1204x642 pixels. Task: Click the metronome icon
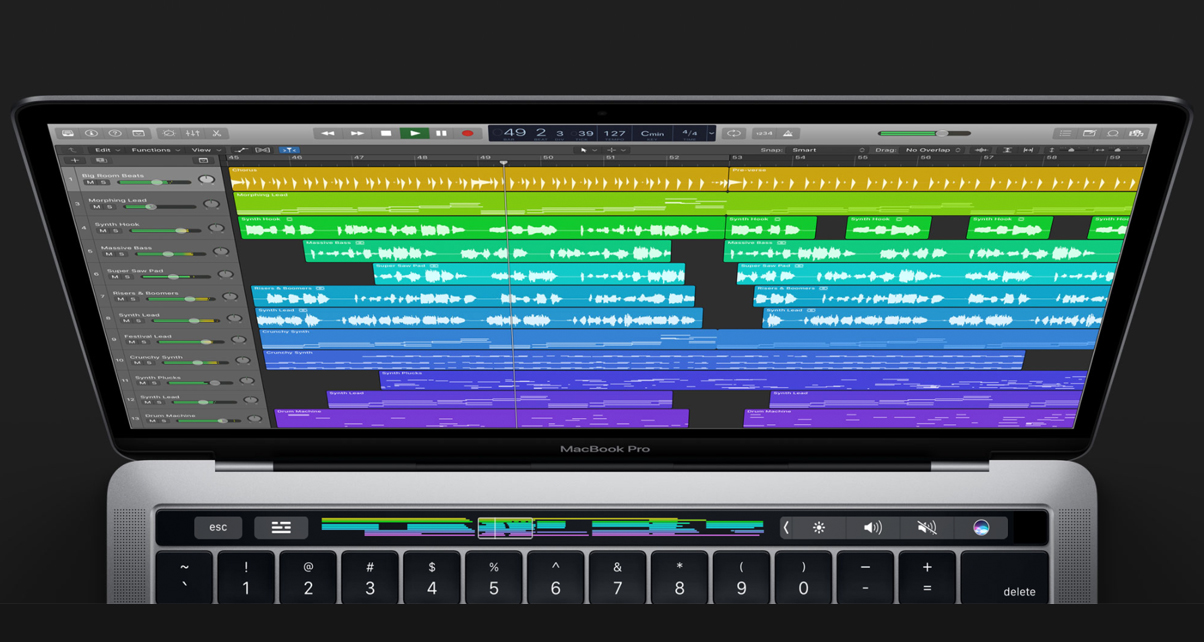788,132
